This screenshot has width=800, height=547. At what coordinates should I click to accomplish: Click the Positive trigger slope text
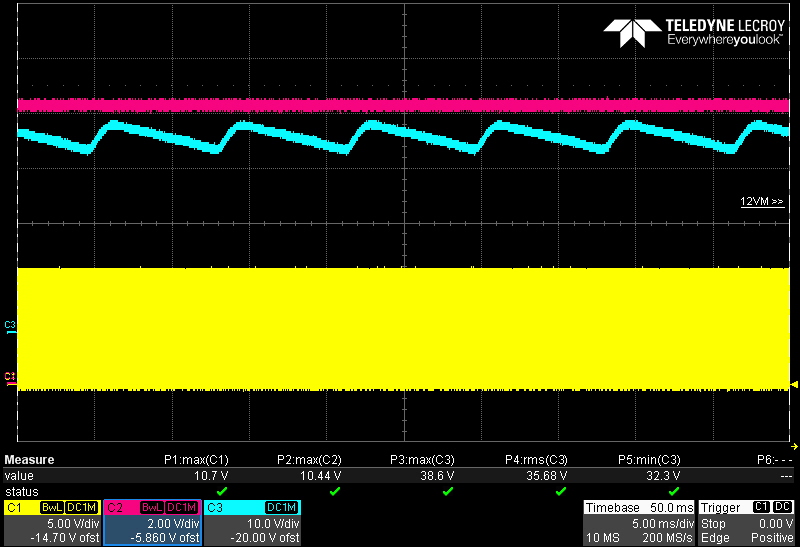click(x=772, y=538)
